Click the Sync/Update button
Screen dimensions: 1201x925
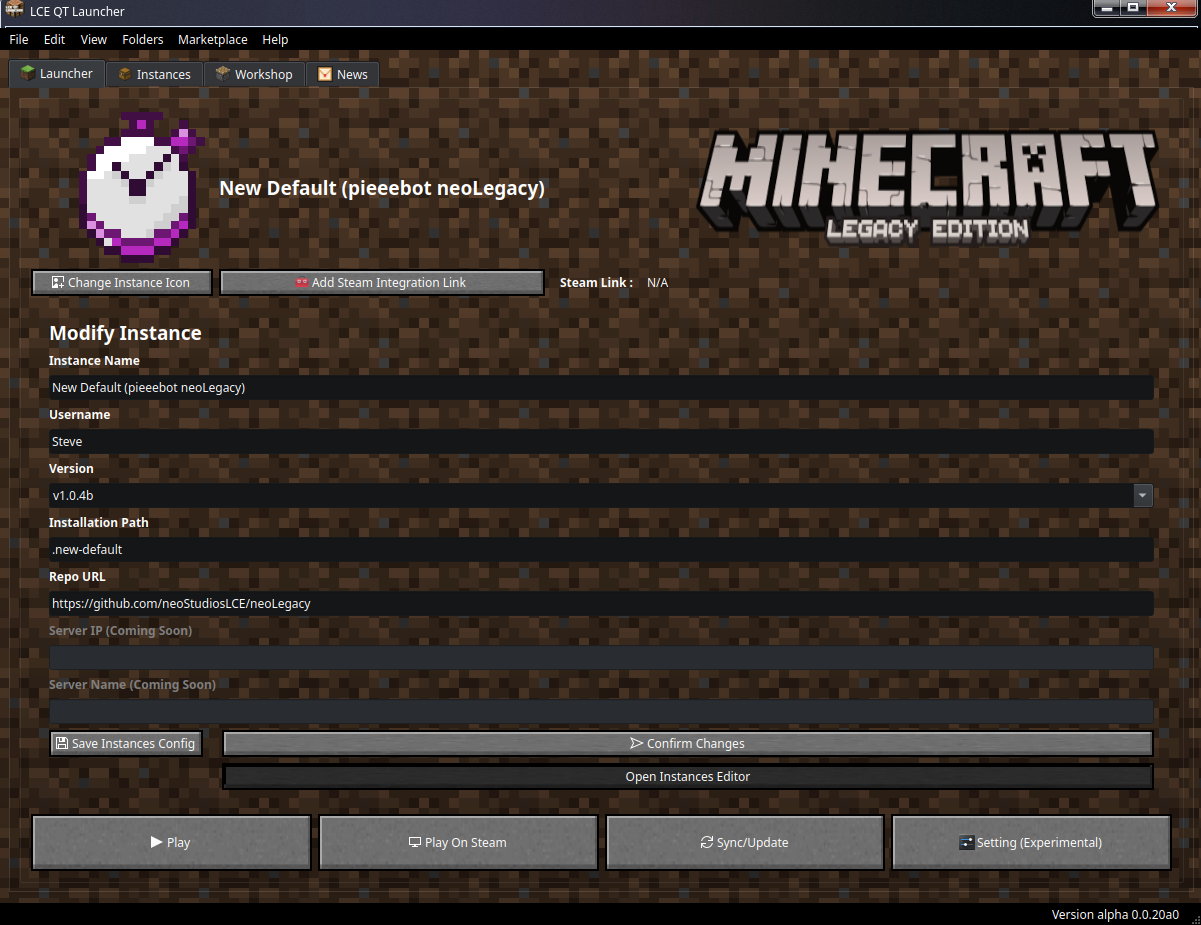745,842
